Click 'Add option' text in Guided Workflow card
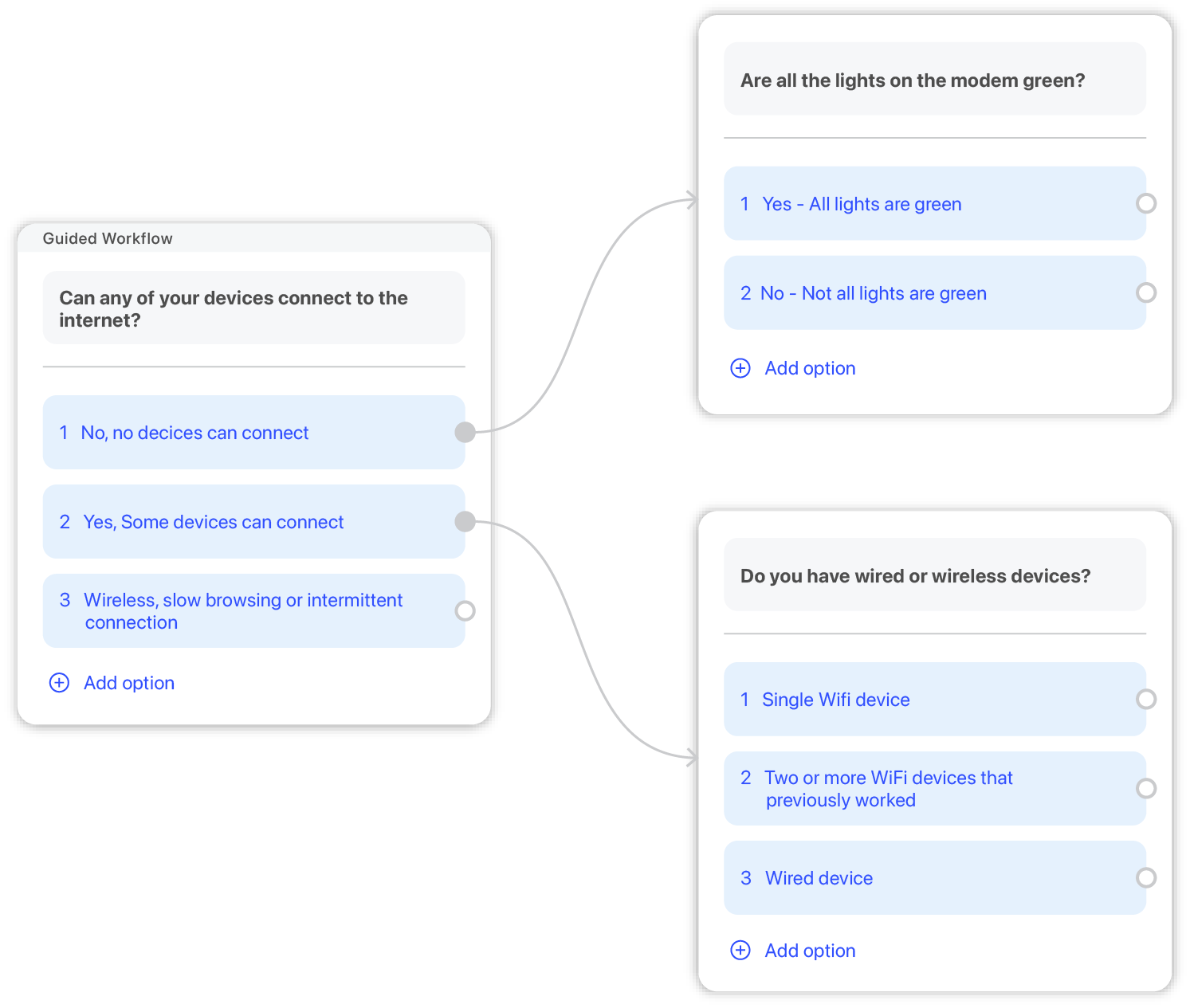This screenshot has height=1008, width=1190. tap(129, 683)
